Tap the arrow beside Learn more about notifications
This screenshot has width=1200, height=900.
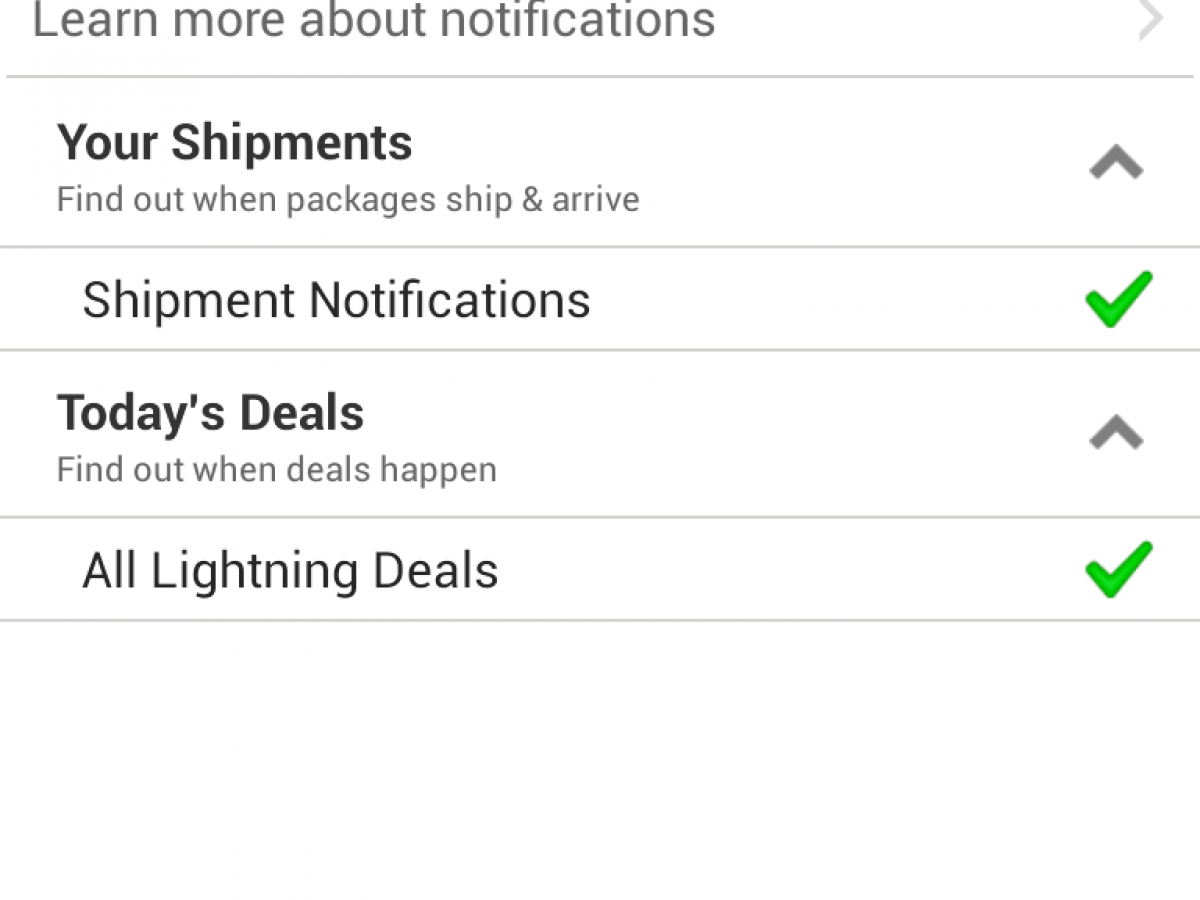click(x=1150, y=20)
